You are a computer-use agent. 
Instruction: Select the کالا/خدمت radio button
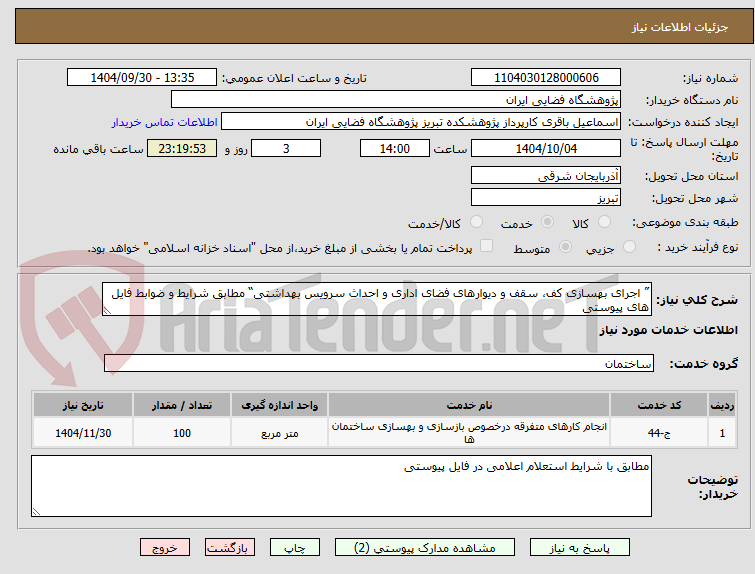(476, 222)
